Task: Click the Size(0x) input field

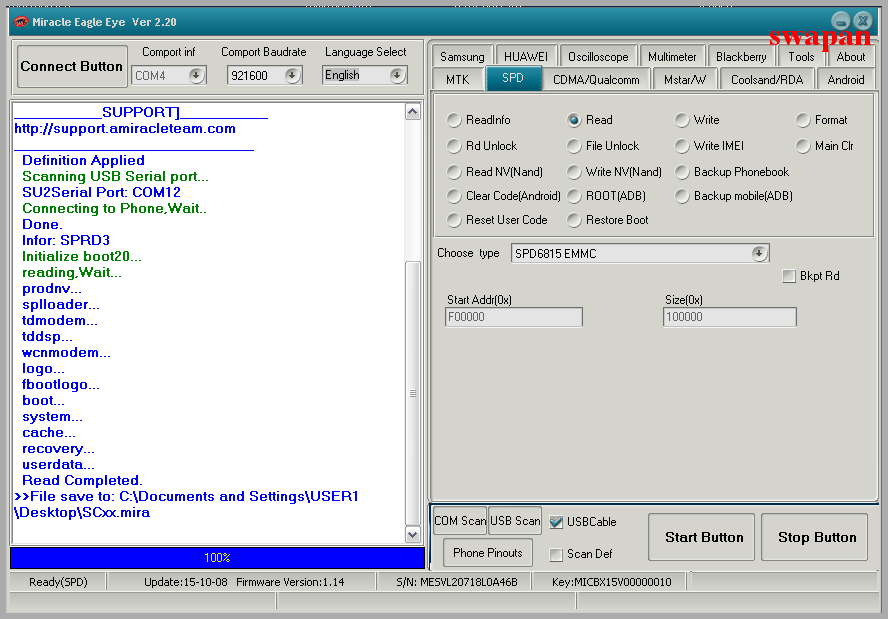Action: (729, 317)
